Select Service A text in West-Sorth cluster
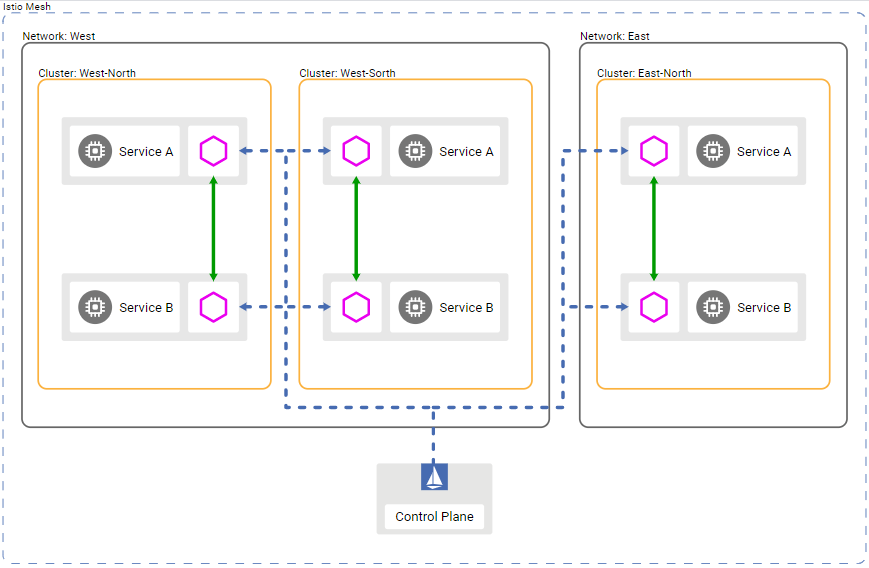869x568 pixels. click(466, 151)
